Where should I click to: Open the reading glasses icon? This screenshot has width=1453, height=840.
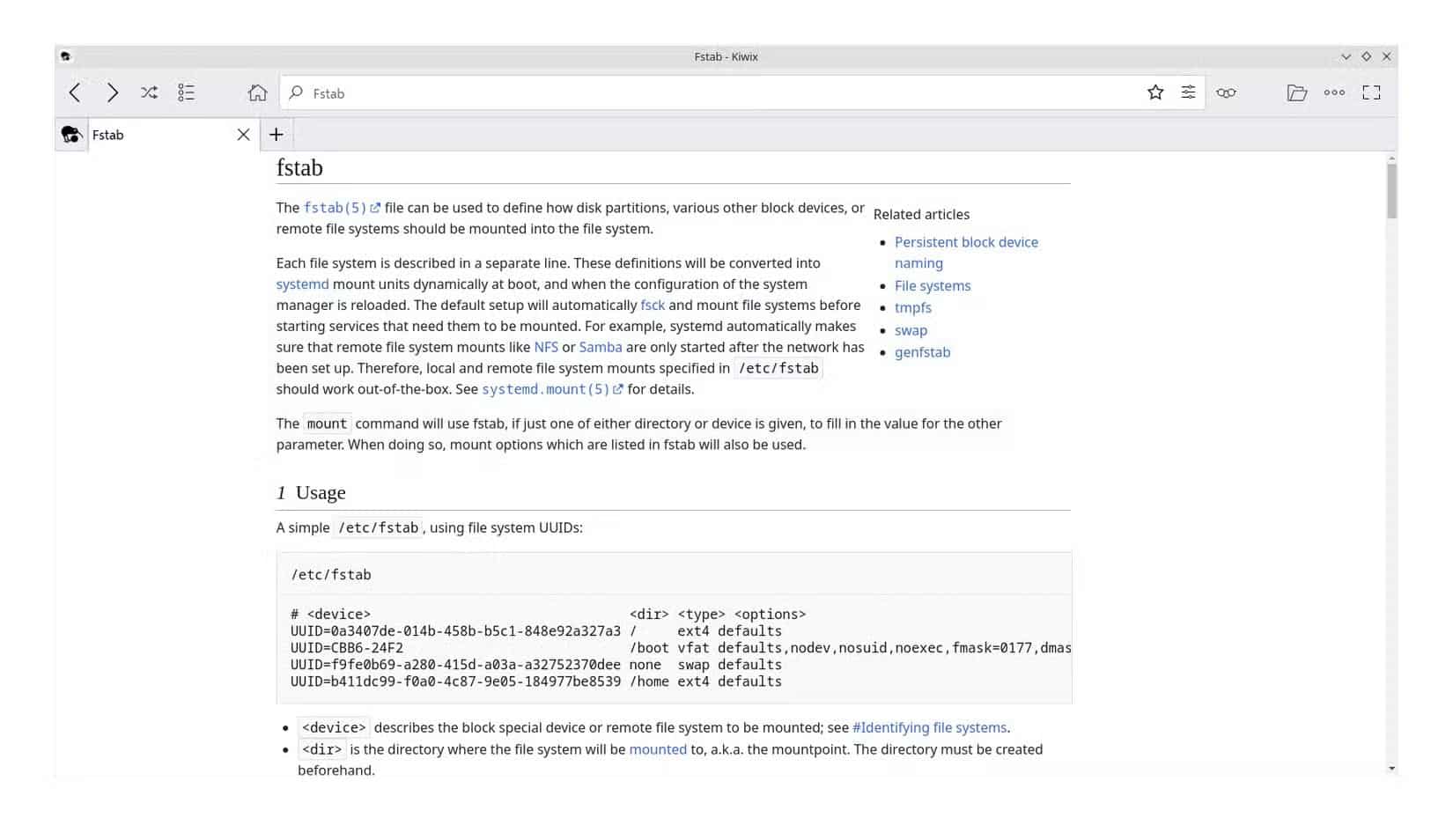point(1226,92)
